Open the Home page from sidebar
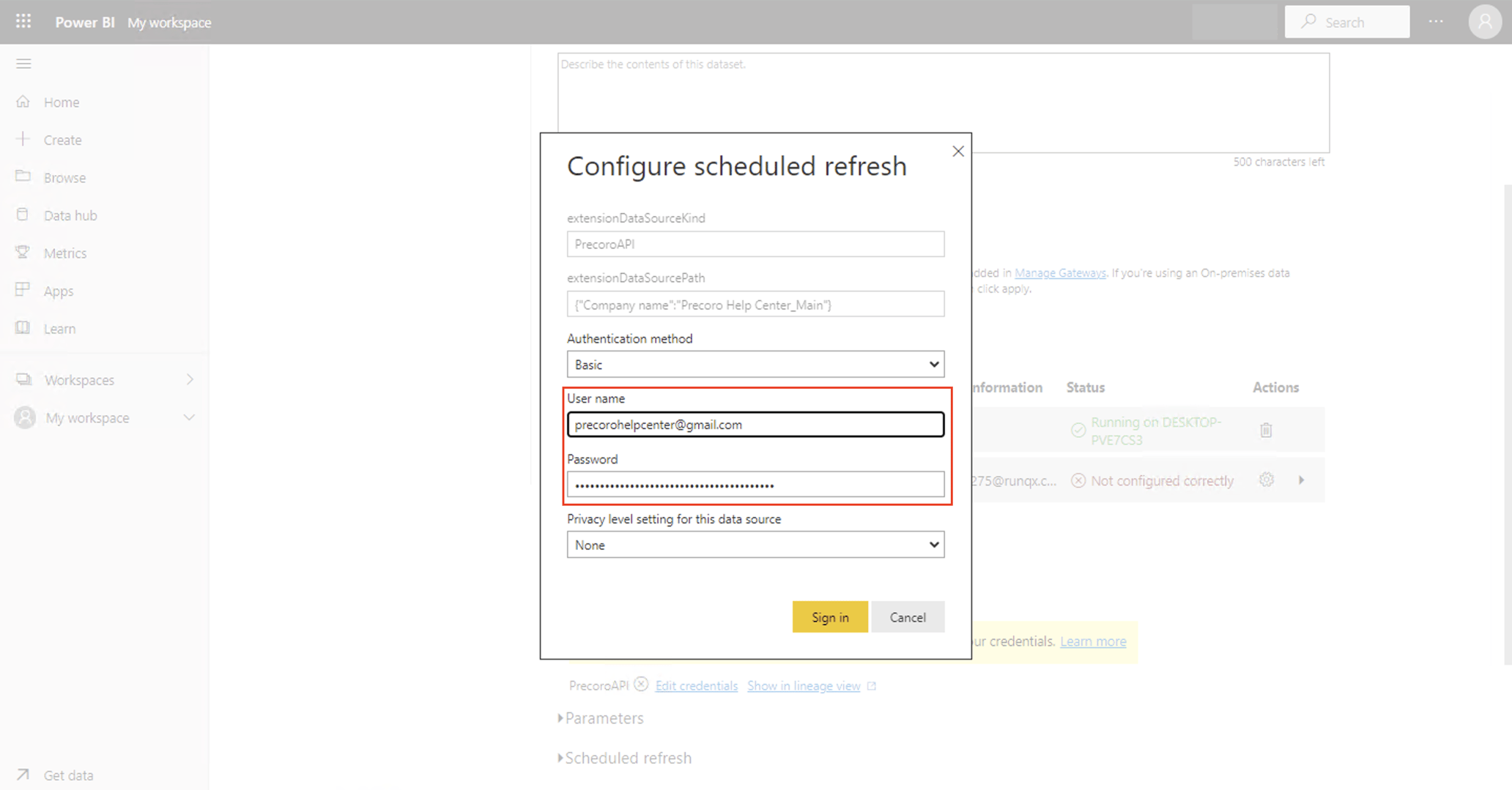The height and width of the screenshot is (790, 1512). coord(61,102)
